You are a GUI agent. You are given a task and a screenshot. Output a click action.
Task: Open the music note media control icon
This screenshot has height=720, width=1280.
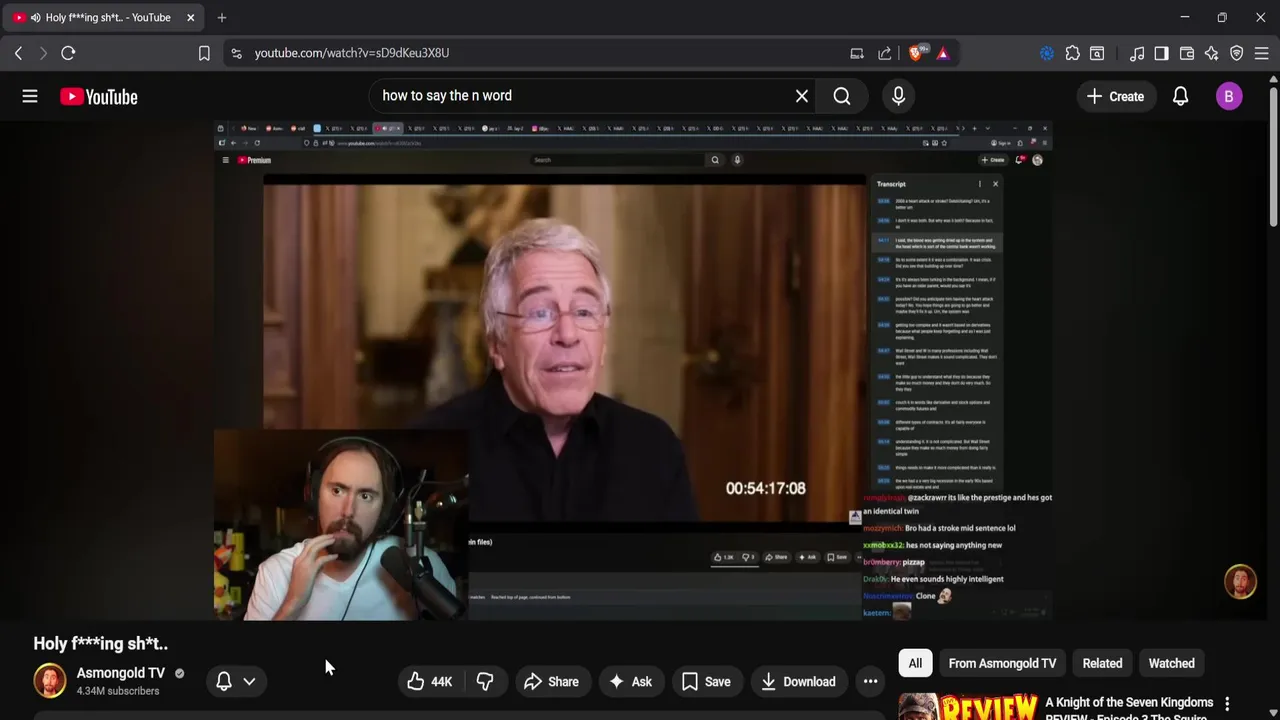pyautogui.click(x=1137, y=53)
